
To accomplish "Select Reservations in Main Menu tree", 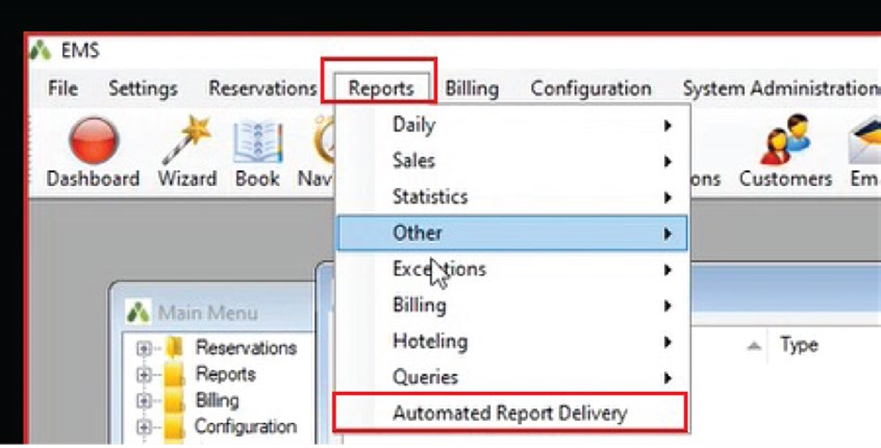I will (x=246, y=349).
